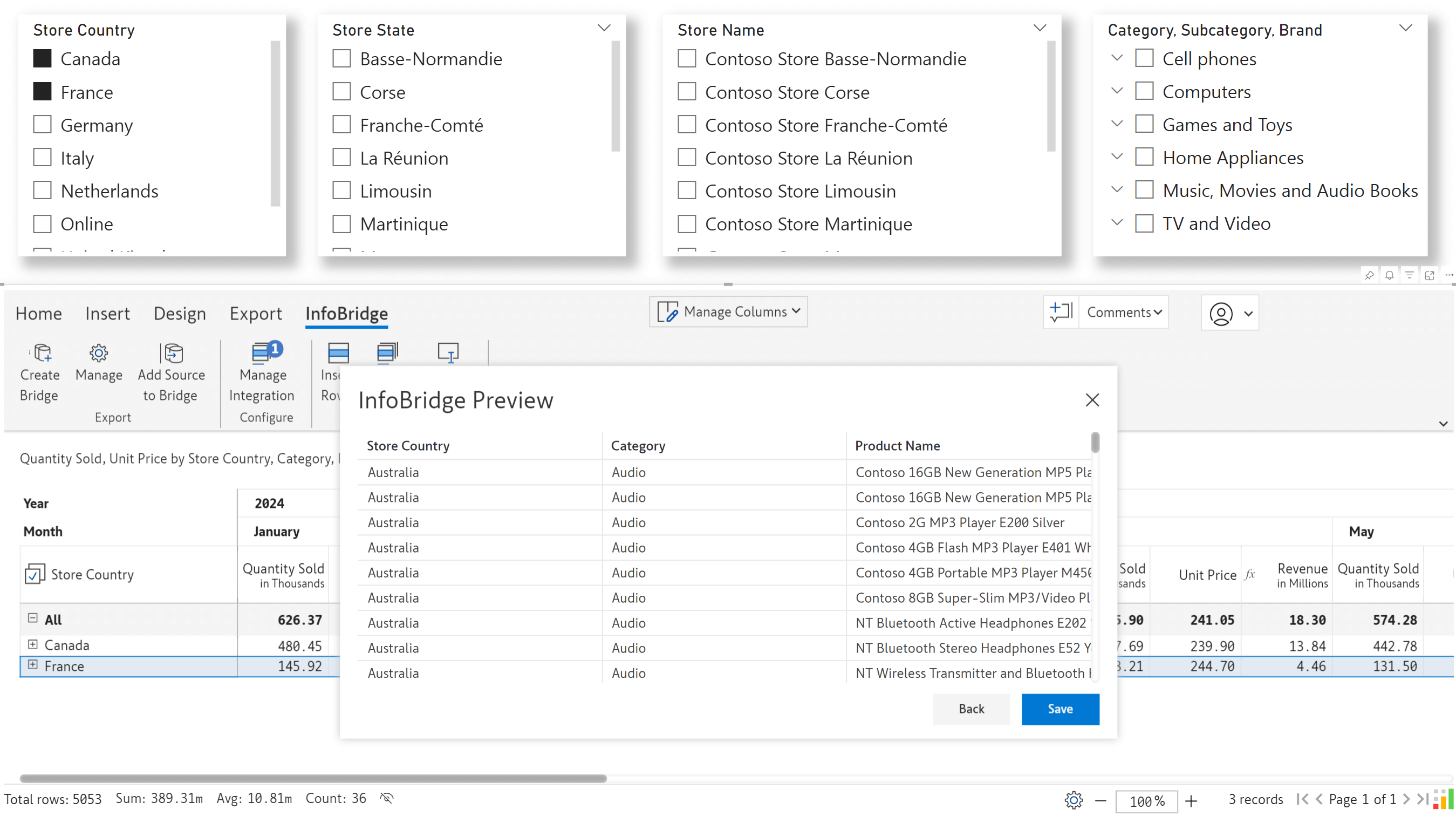Click the 100 % zoom input field

point(1146,801)
